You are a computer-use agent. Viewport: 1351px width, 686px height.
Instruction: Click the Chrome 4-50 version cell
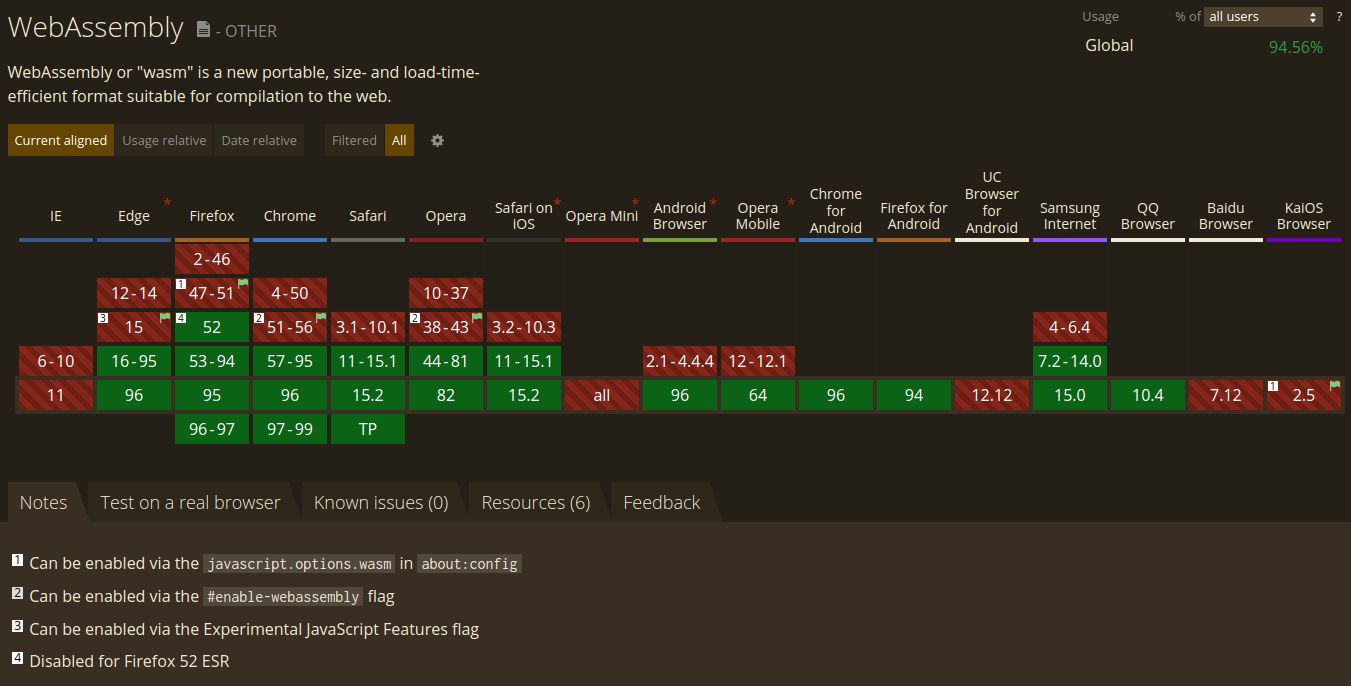point(290,293)
